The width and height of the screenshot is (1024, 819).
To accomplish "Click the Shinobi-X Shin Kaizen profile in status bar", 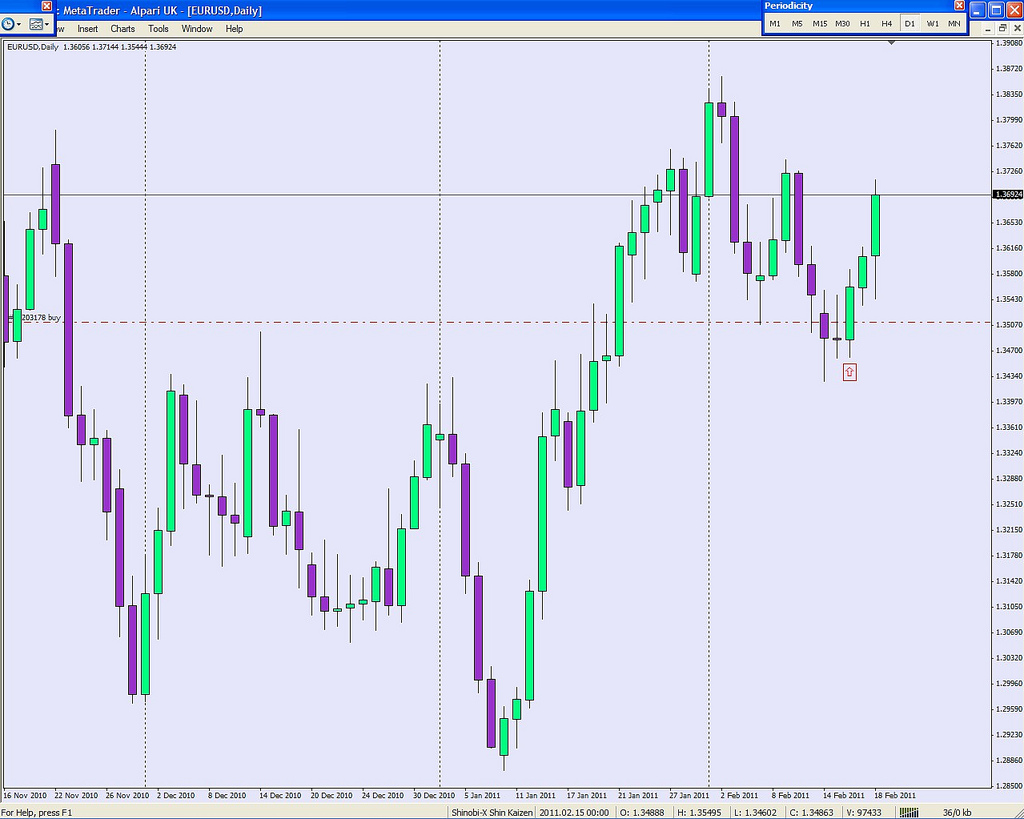I will click(492, 812).
